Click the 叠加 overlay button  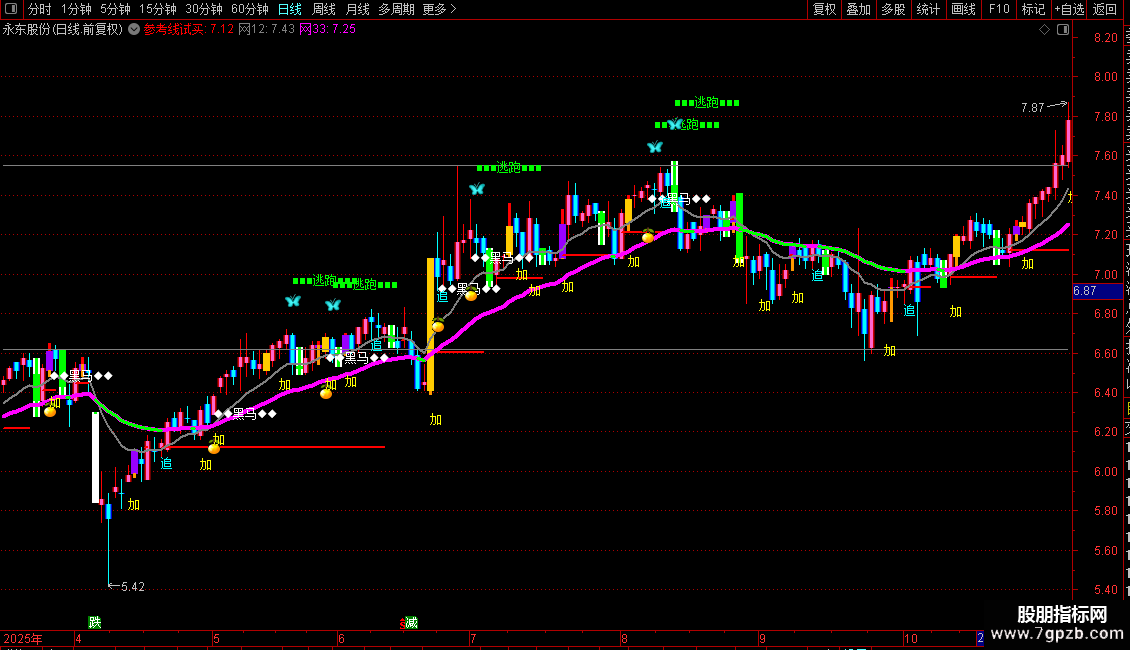[858, 9]
